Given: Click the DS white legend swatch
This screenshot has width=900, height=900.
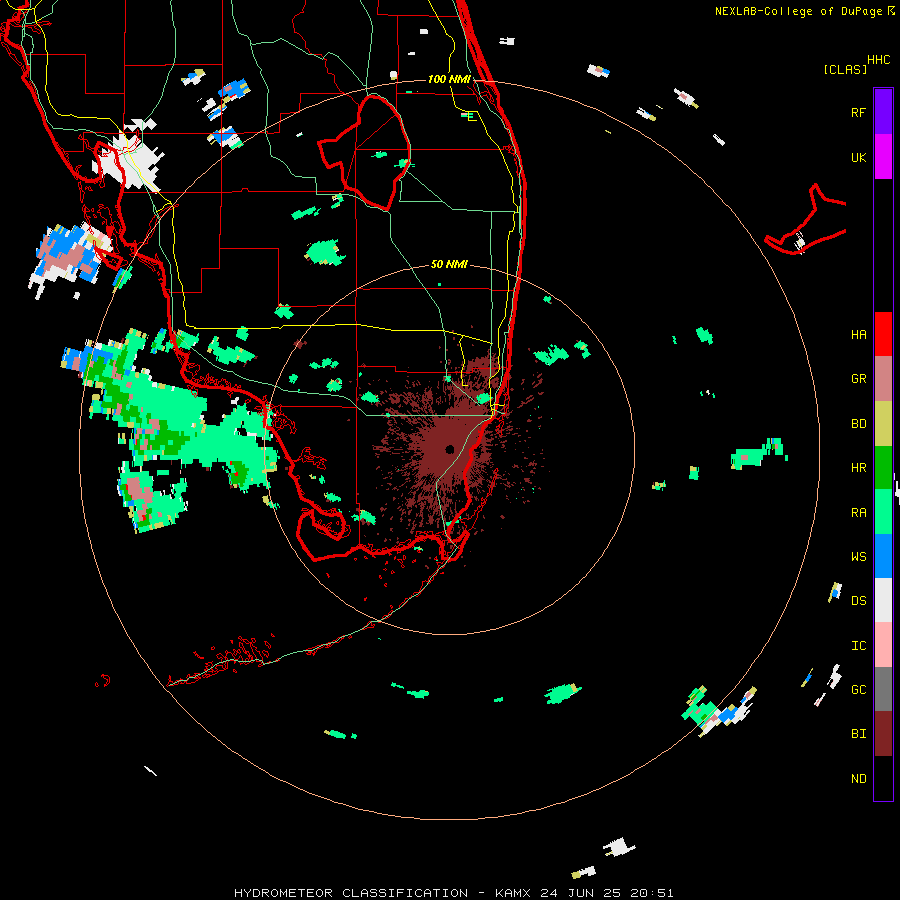Looking at the screenshot, I should (883, 600).
